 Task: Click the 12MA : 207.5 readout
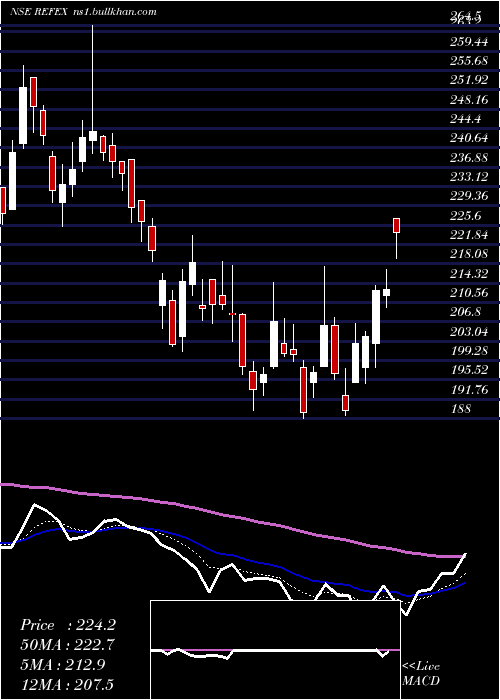point(67,684)
